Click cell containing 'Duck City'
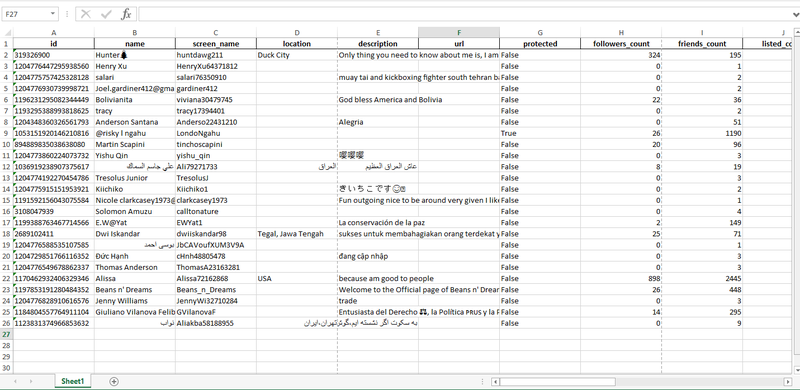Image resolution: width=800 pixels, height=390 pixels. 297,55
